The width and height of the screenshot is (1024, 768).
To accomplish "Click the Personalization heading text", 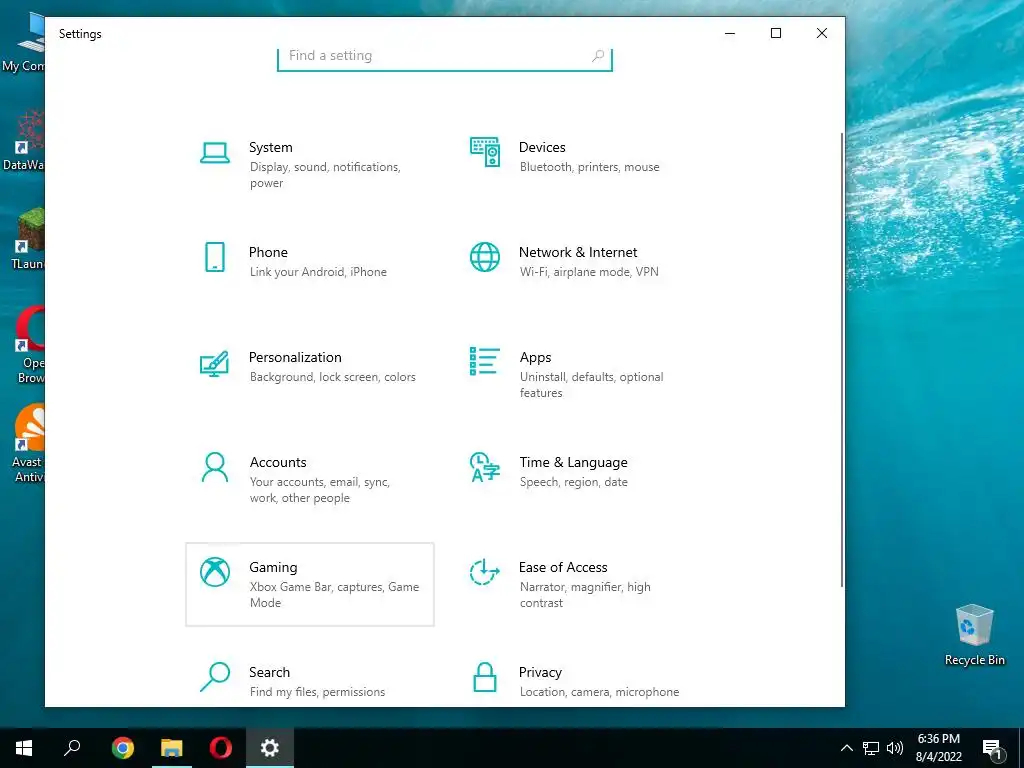I will [x=295, y=357].
